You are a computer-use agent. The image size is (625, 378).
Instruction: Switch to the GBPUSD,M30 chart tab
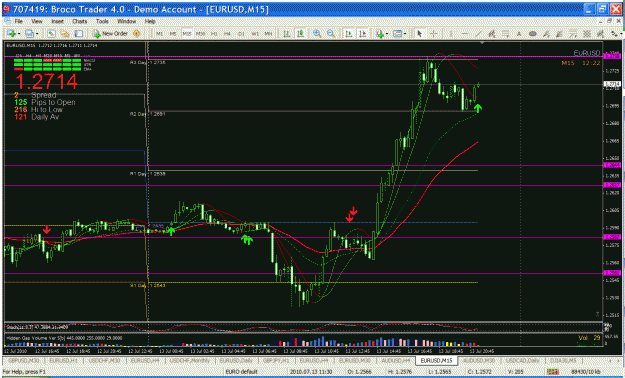(24, 361)
